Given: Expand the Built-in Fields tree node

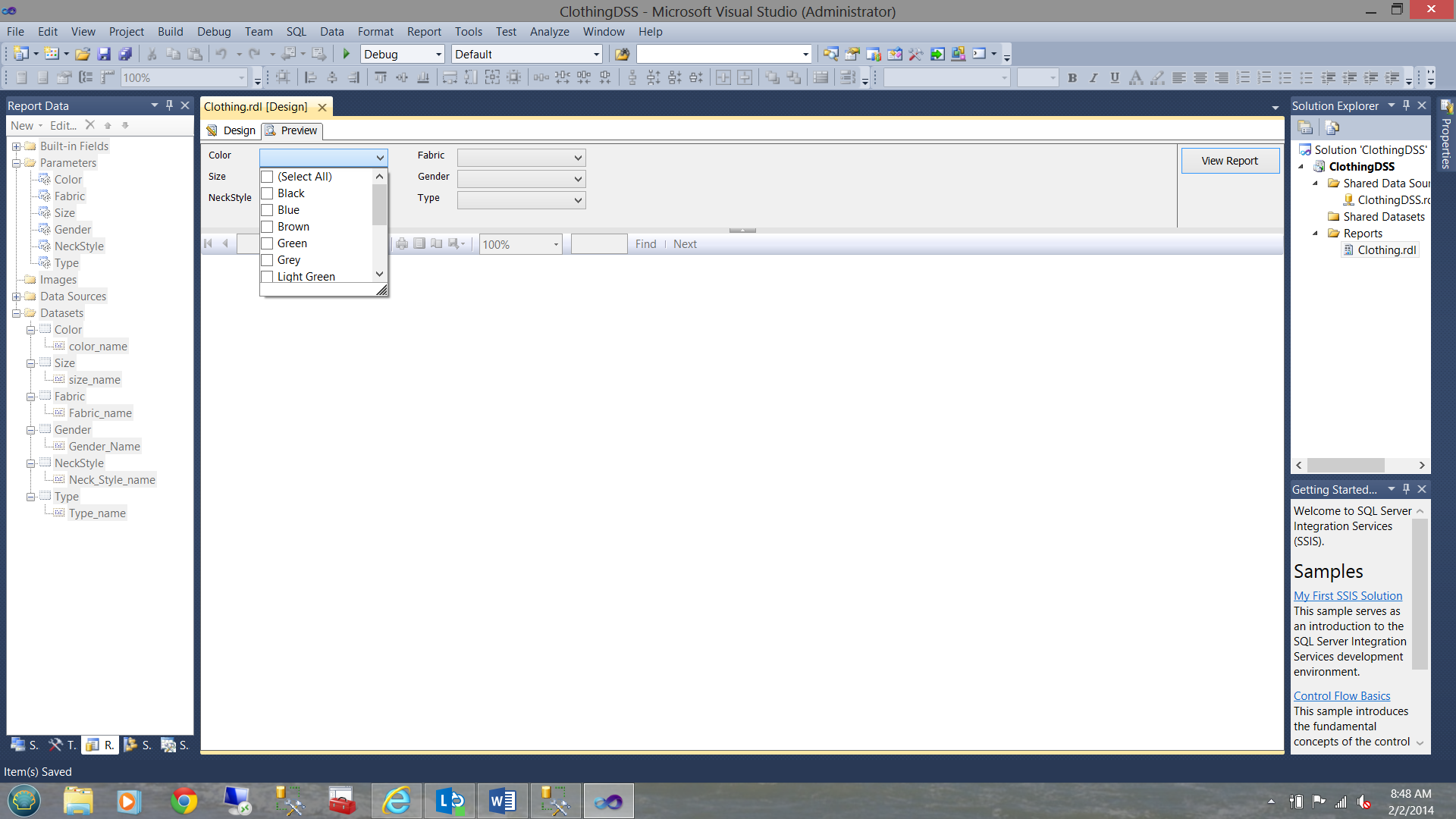Looking at the screenshot, I should (16, 146).
